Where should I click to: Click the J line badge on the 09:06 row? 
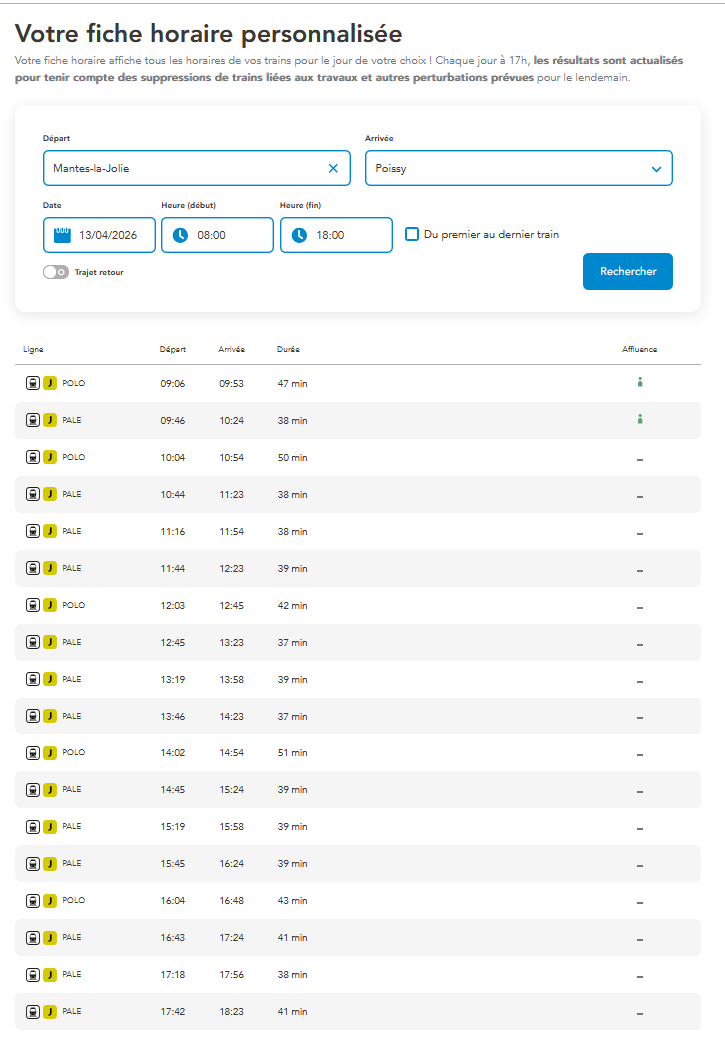[50, 383]
